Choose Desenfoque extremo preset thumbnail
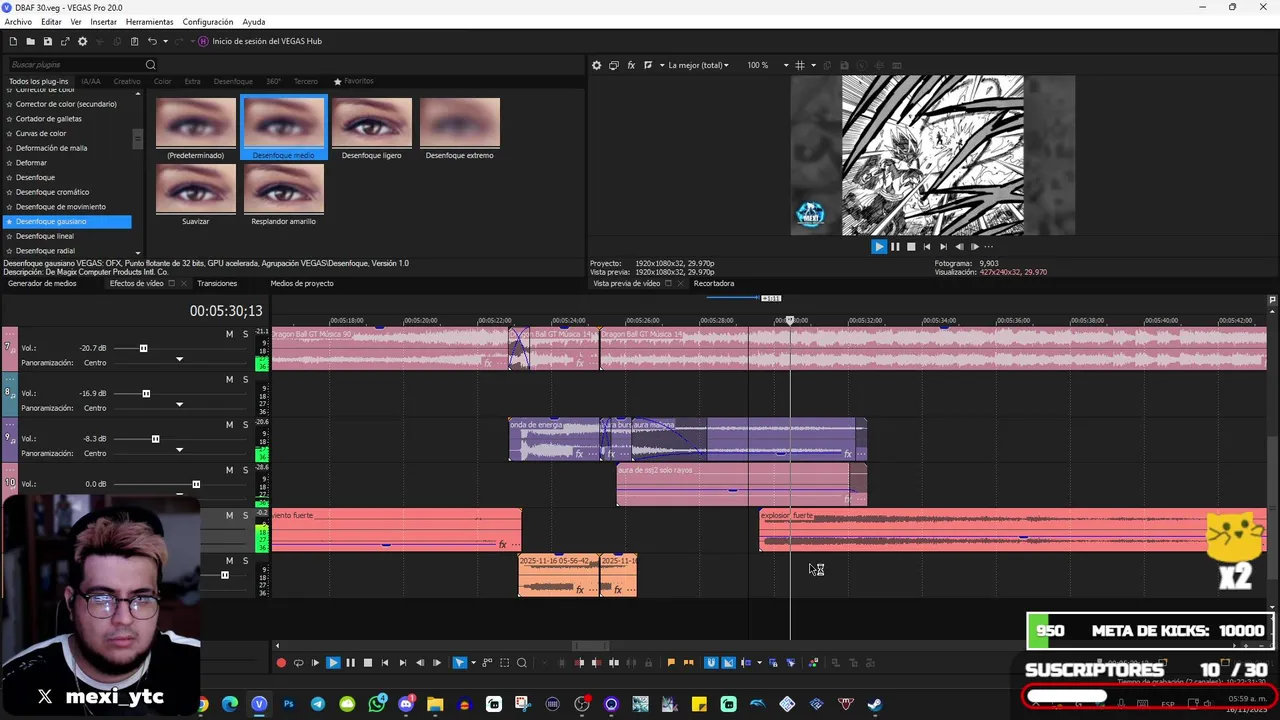This screenshot has height=720, width=1280. [460, 122]
